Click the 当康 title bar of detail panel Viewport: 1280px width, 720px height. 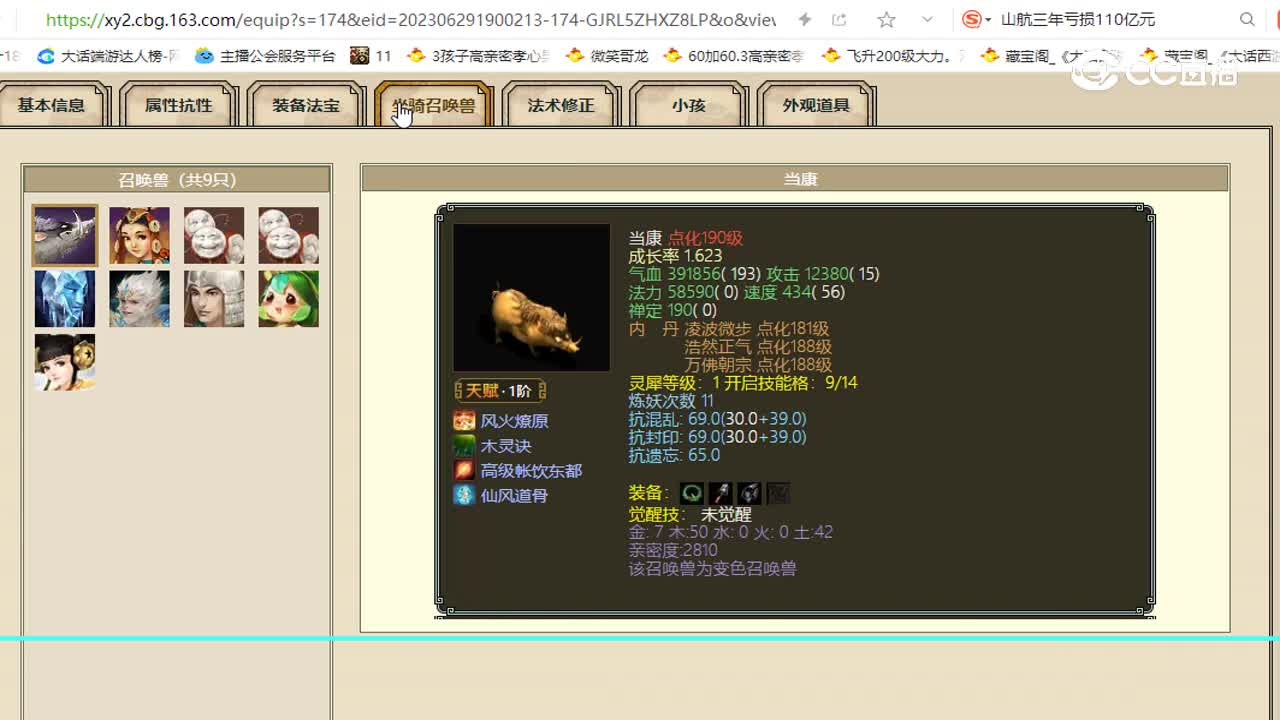click(795, 179)
